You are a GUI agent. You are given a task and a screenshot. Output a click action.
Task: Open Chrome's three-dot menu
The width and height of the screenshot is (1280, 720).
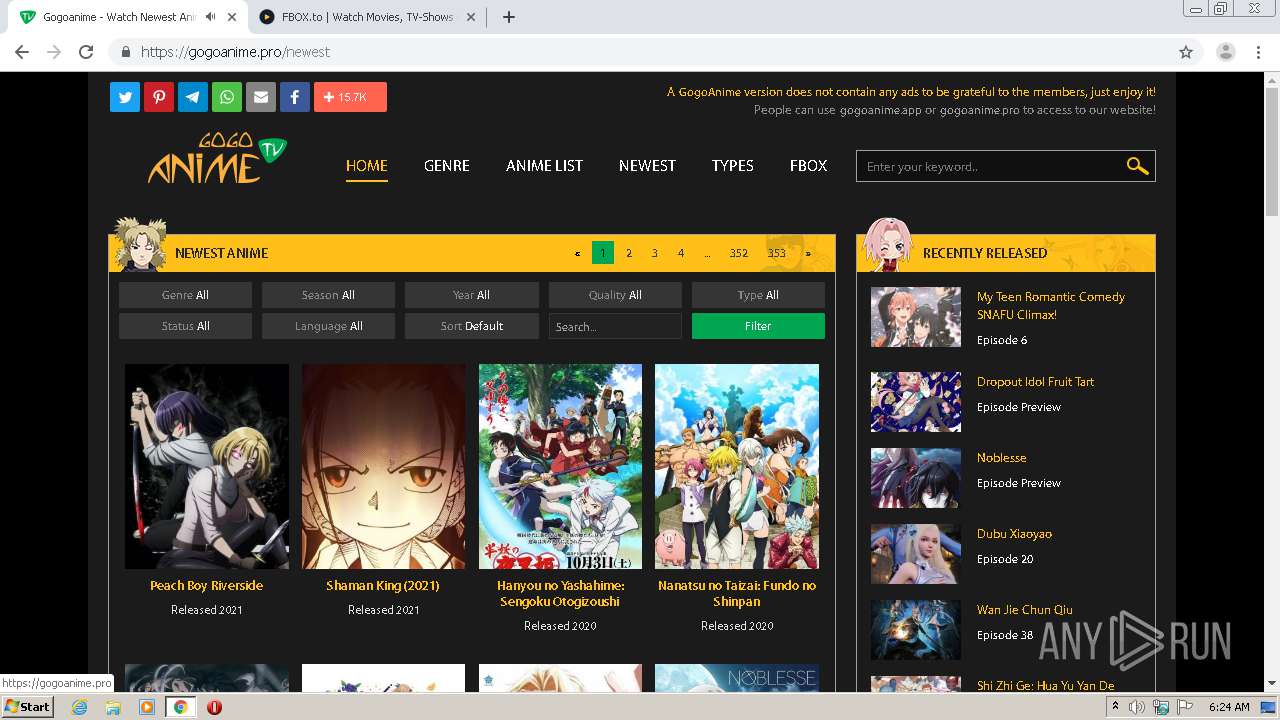(1258, 52)
